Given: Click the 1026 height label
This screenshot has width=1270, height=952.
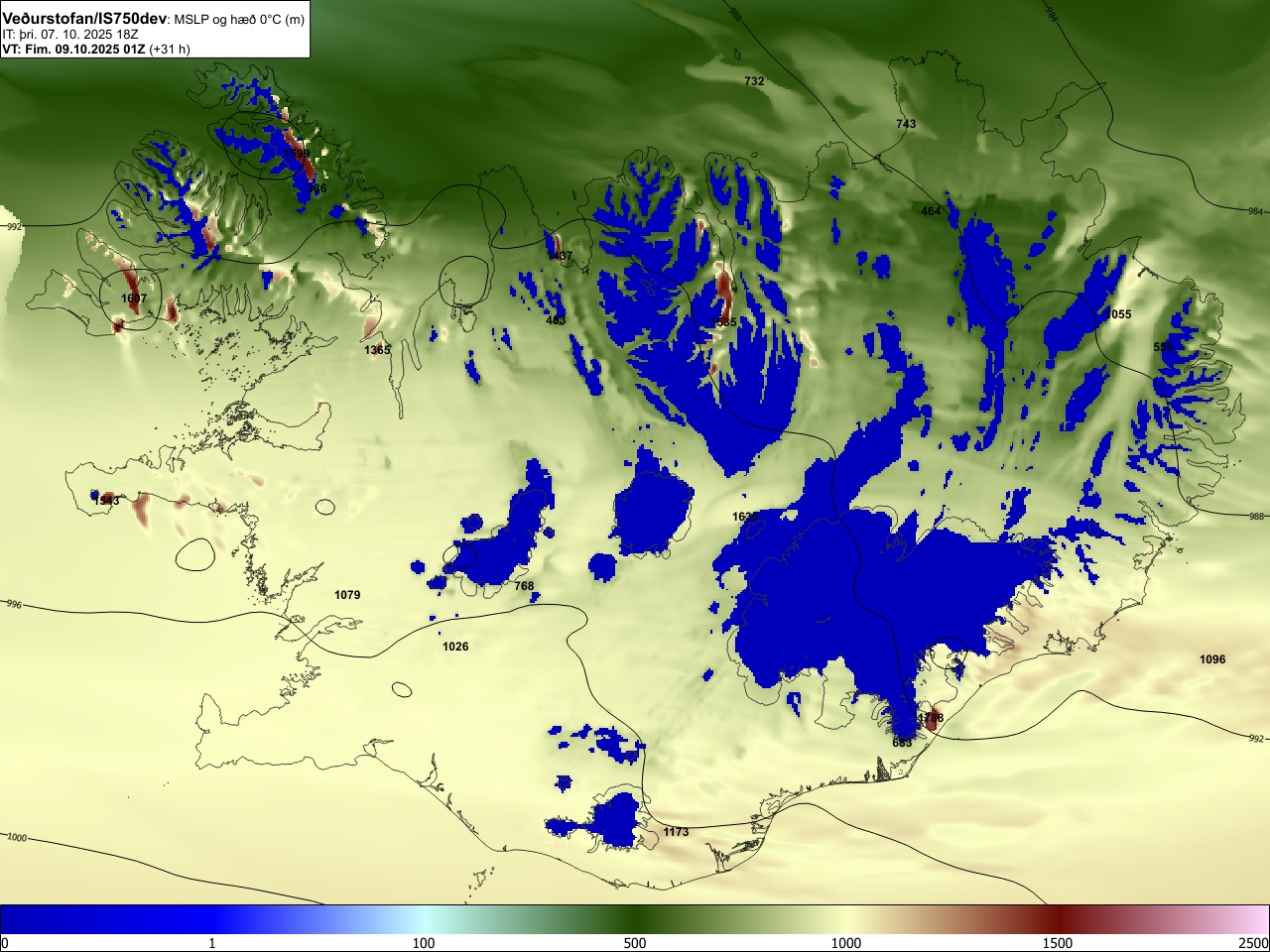Looking at the screenshot, I should (455, 647).
